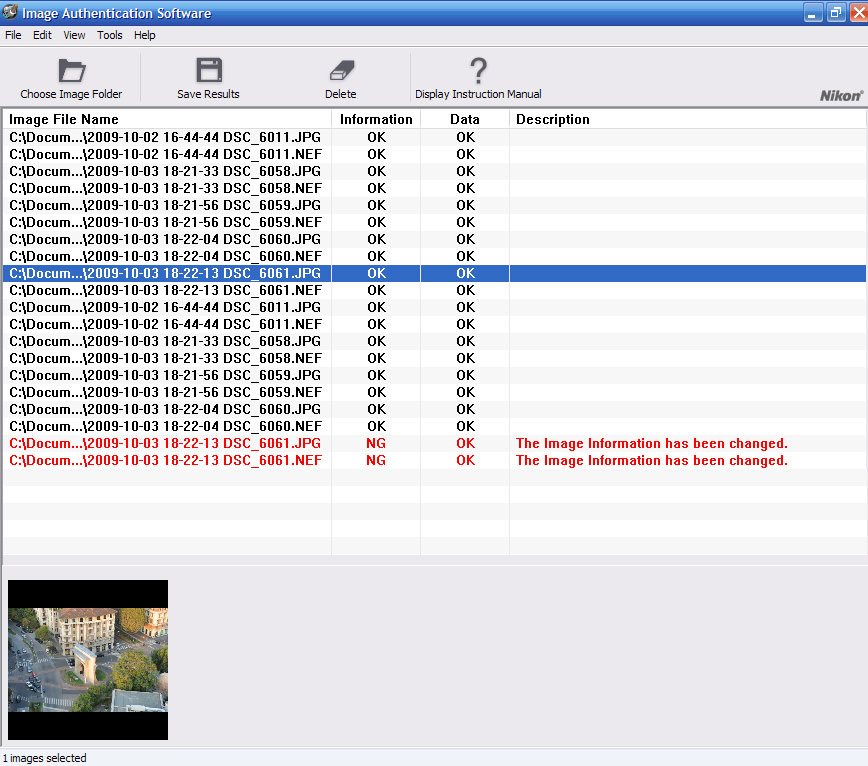This screenshot has height=766, width=868.
Task: Open the File menu
Action: coord(13,35)
